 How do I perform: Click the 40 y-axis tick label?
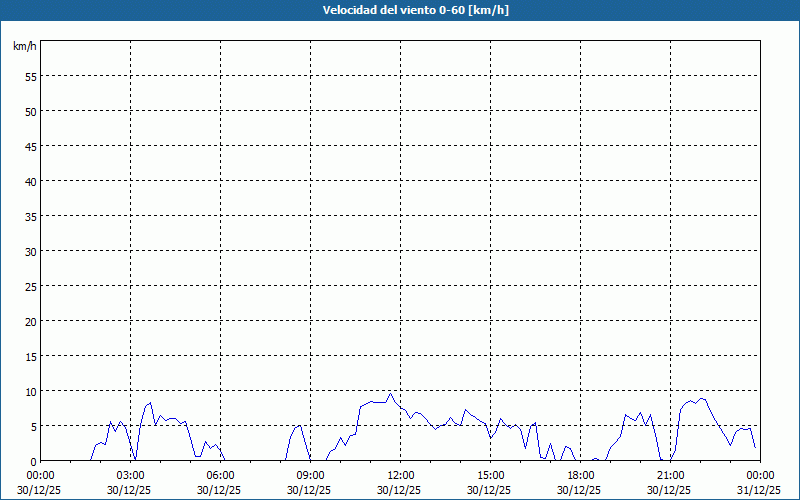(30, 181)
